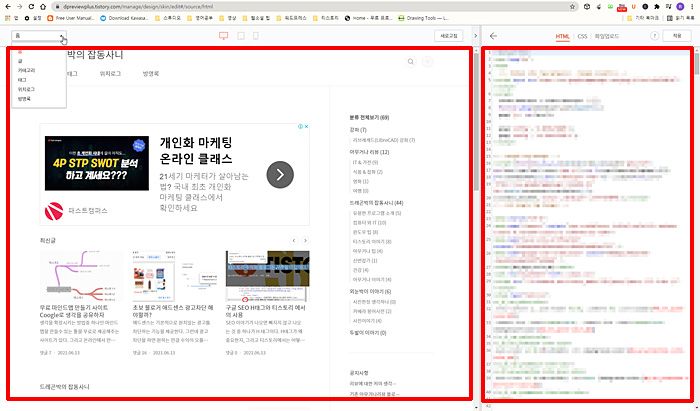Switch to the HTML tab
Screen dimensions: 700x411
[x=562, y=36]
